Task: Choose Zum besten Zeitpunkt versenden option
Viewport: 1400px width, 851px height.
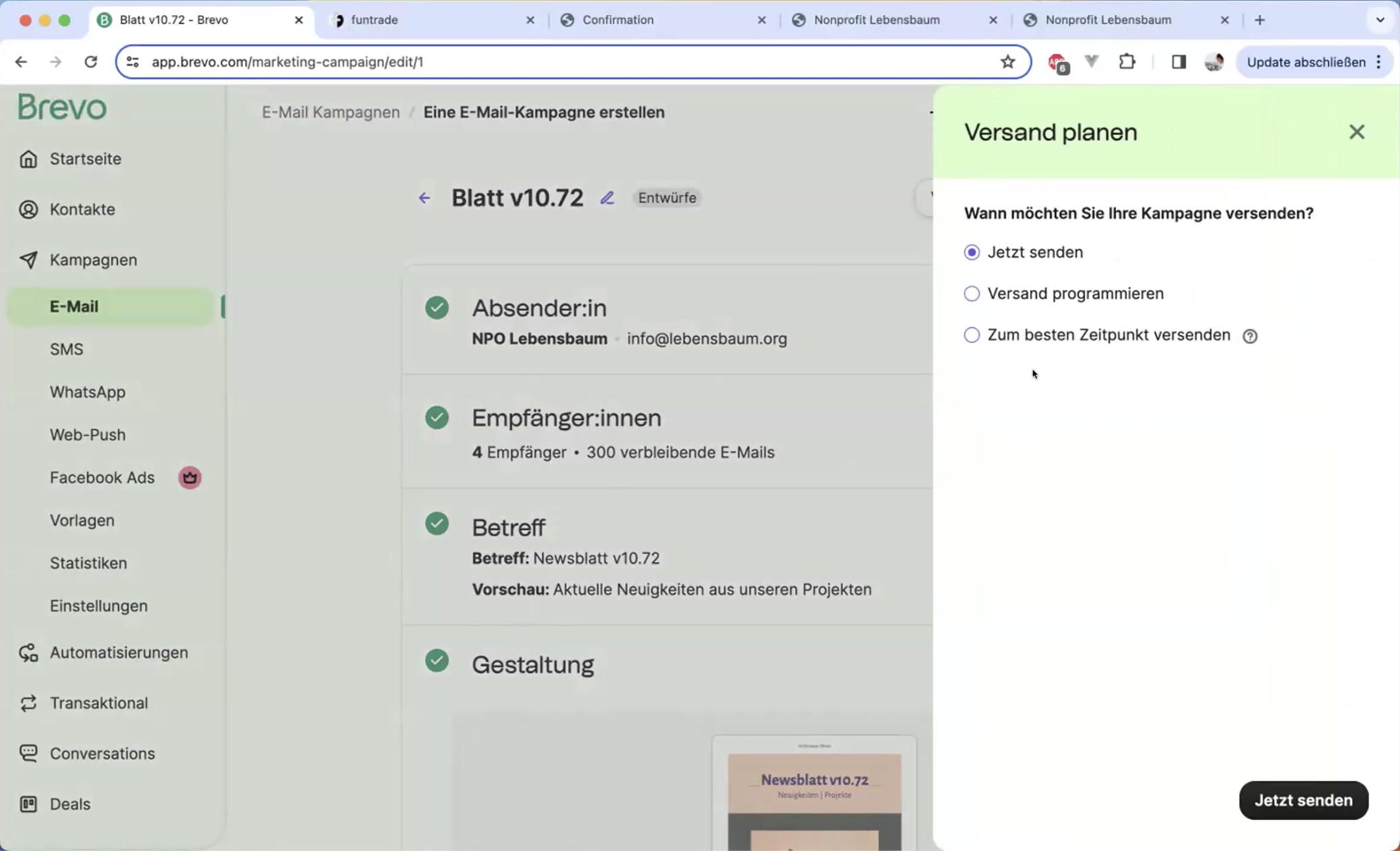Action: (972, 335)
